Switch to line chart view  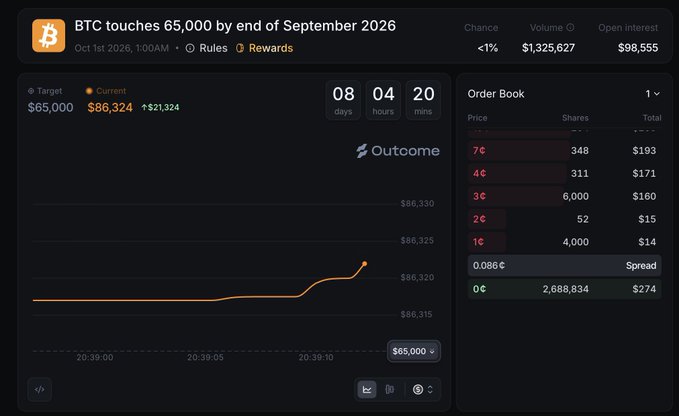(367, 390)
